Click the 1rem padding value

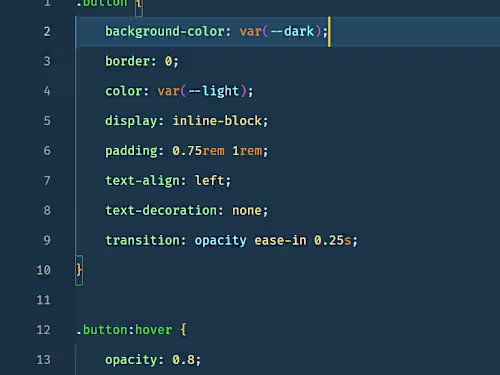pos(247,151)
